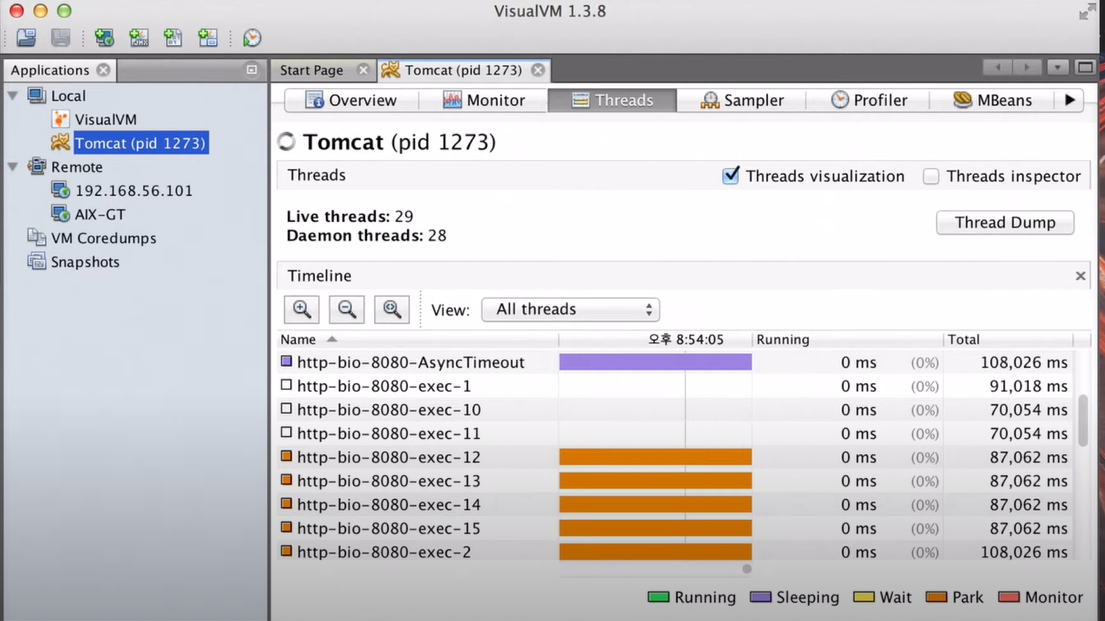Viewport: 1105px width, 621px height.
Task: Open the View All threads dropdown
Action: pyautogui.click(x=571, y=309)
